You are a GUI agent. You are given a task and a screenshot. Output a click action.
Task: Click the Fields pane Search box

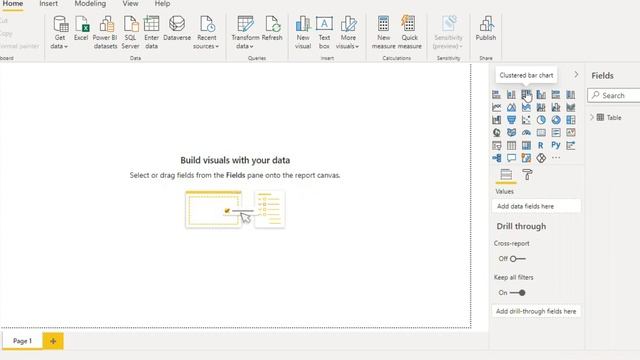pyautogui.click(x=614, y=96)
